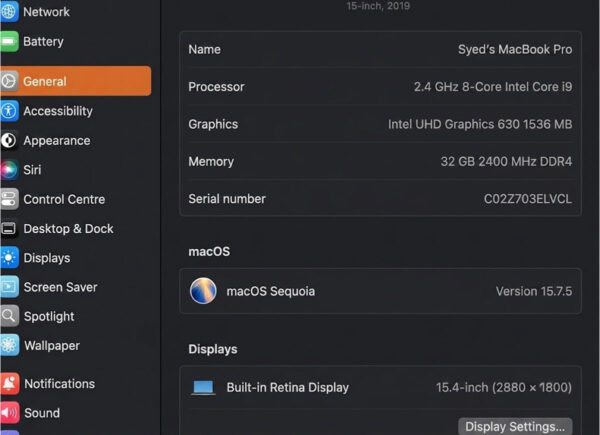Click the Serial number row label

[227, 199]
